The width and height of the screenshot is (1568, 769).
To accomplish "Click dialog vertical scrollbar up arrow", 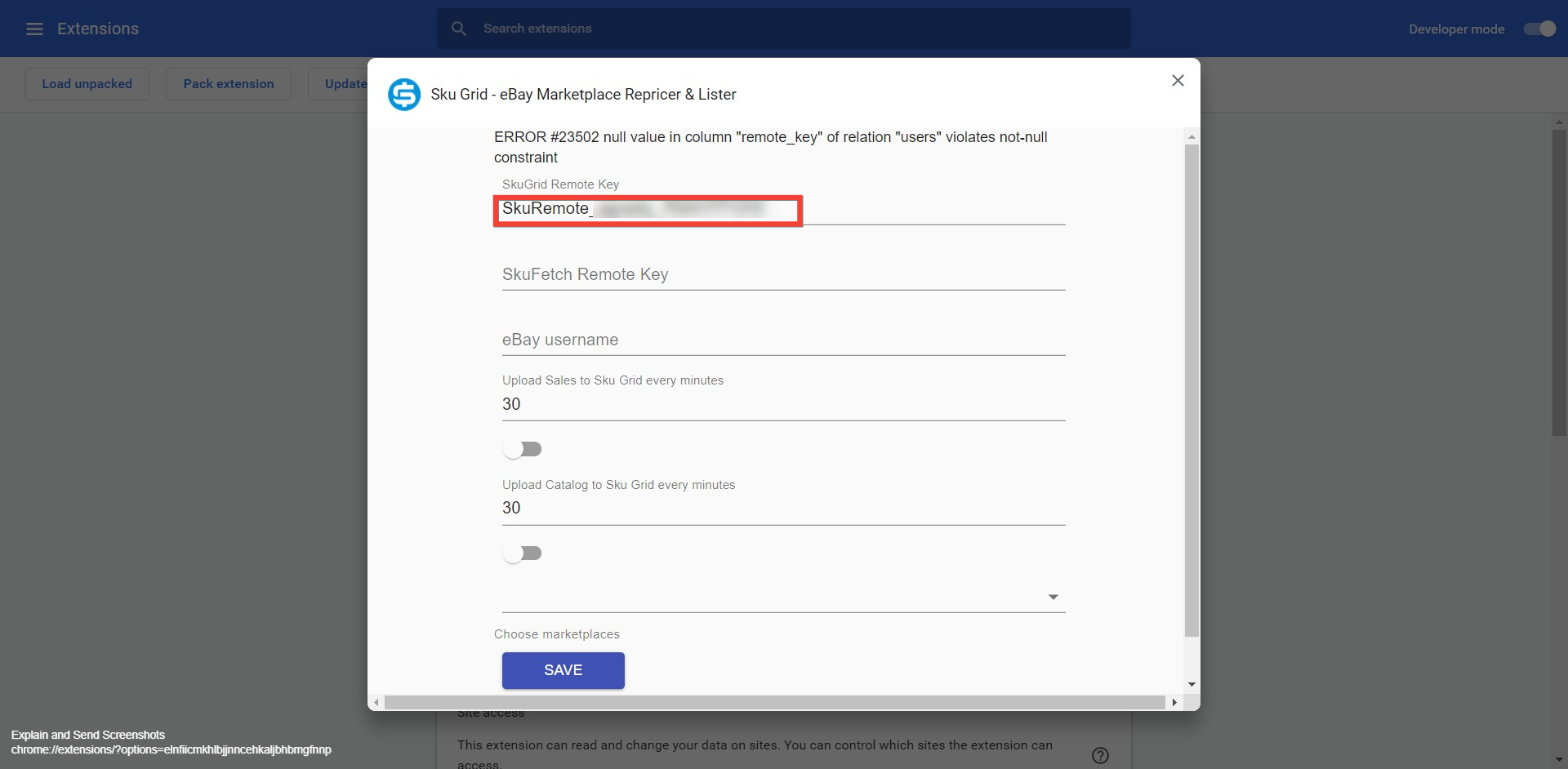I will tap(1192, 136).
